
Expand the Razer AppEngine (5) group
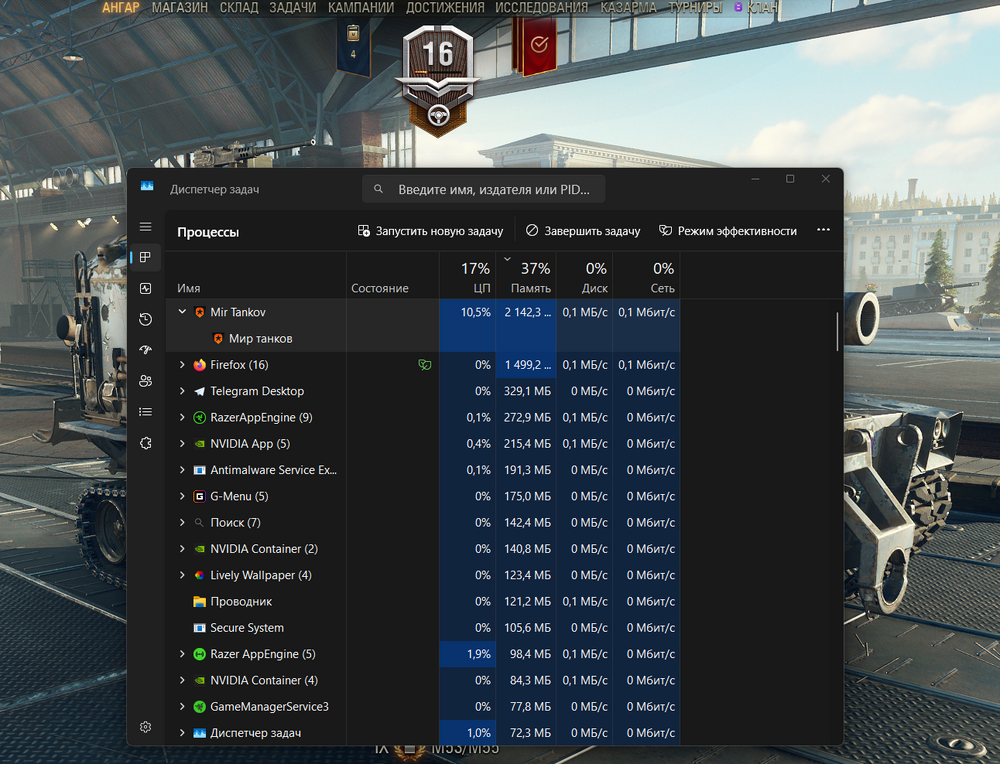[x=182, y=654]
